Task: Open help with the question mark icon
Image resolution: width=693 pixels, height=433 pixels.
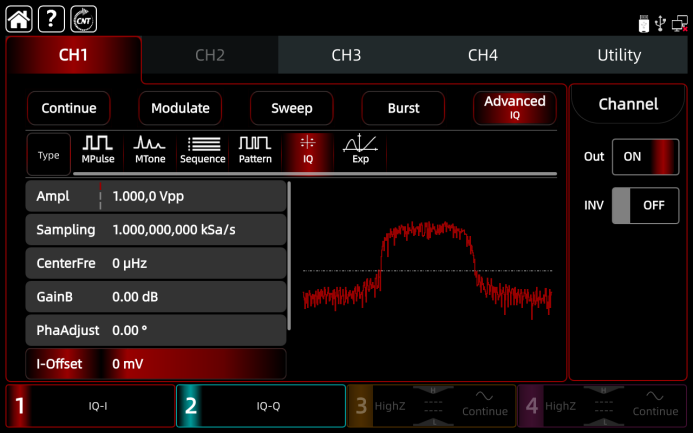Action: point(51,17)
